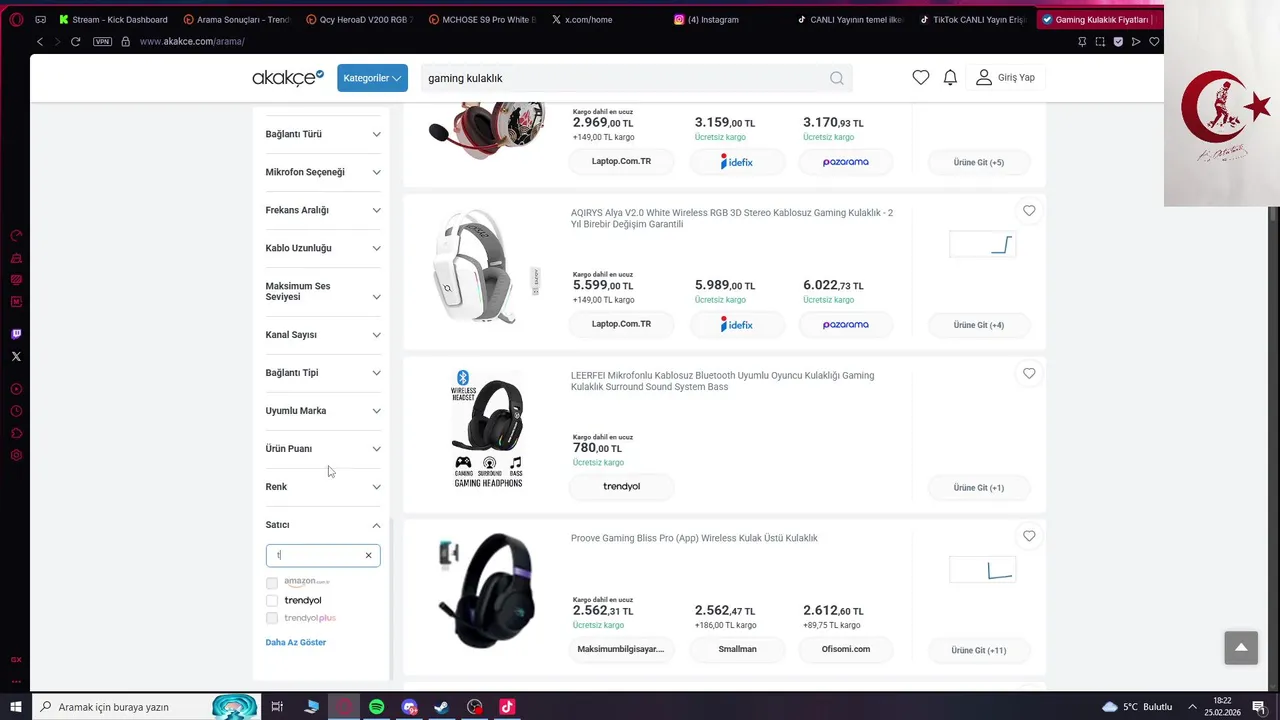This screenshot has width=1280, height=720.
Task: Open history clock icon in Opera sidebar
Action: (x=16, y=411)
